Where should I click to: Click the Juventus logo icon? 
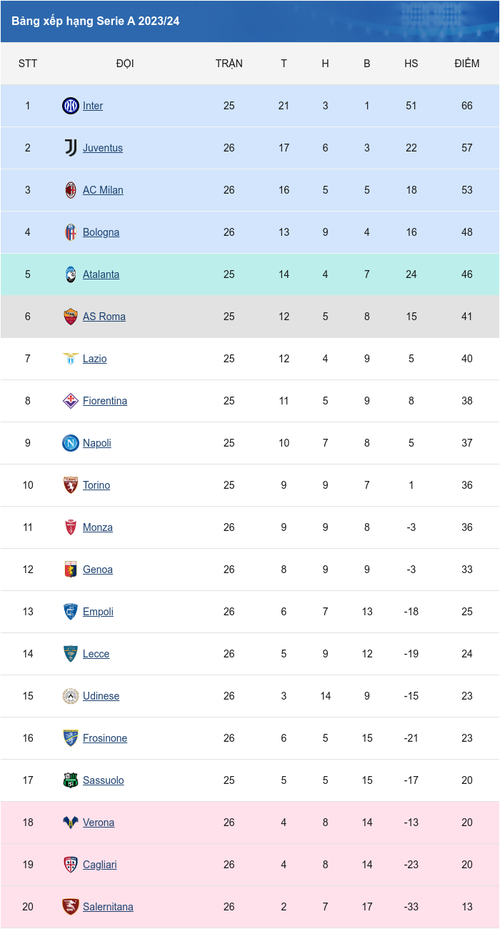[x=70, y=148]
